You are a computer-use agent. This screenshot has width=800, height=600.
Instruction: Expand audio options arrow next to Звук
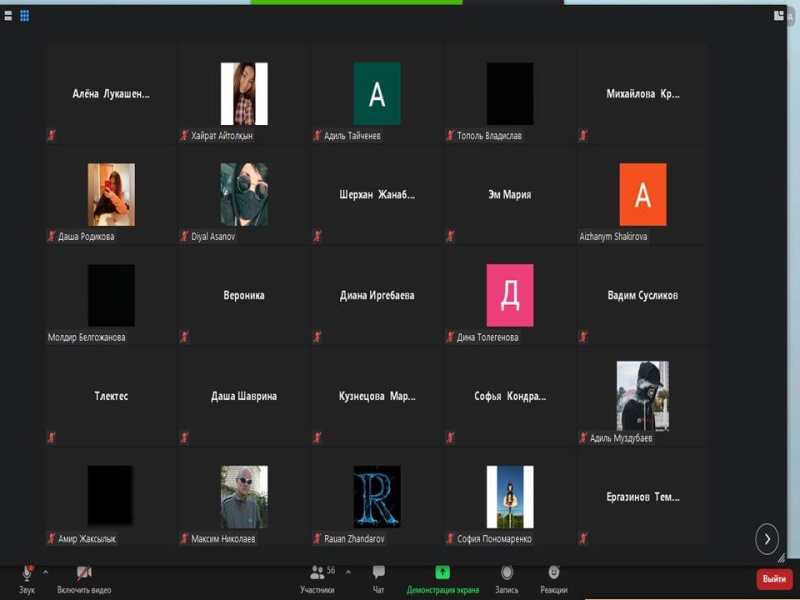tap(45, 572)
